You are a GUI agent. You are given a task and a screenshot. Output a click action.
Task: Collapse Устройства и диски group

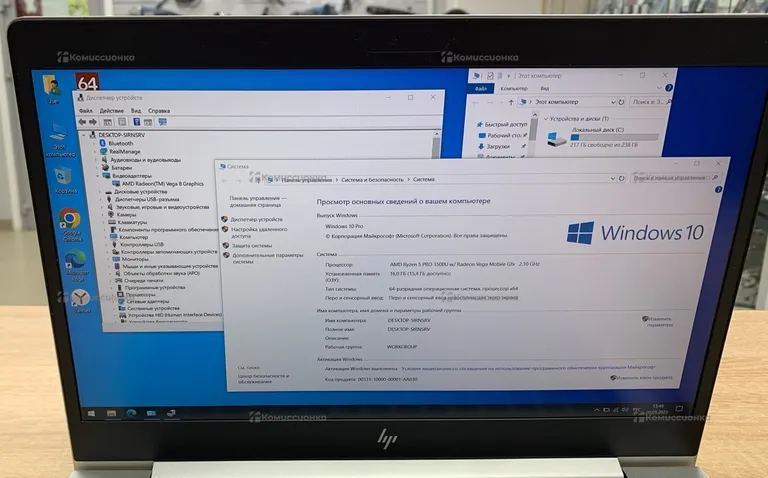[546, 119]
